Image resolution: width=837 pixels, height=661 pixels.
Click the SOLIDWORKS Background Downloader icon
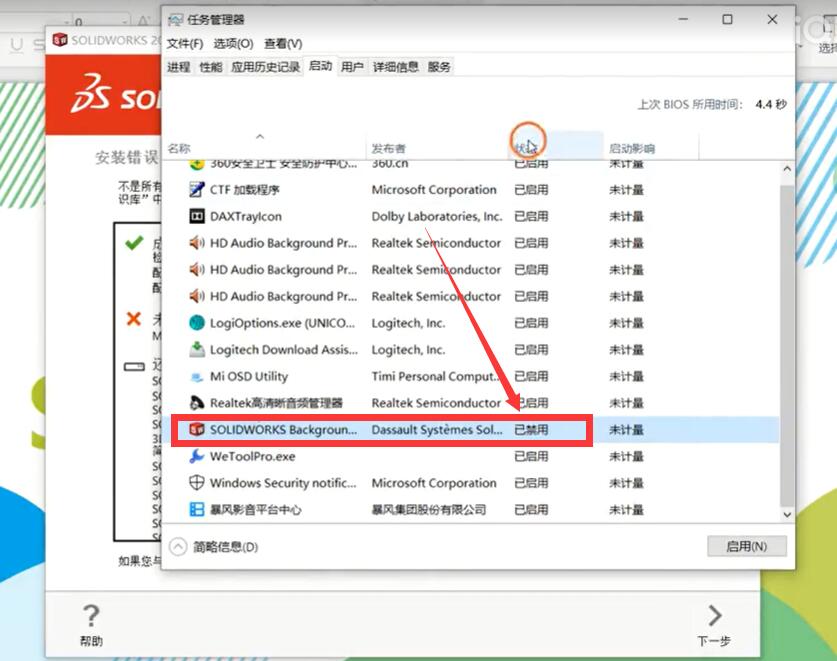(197, 430)
